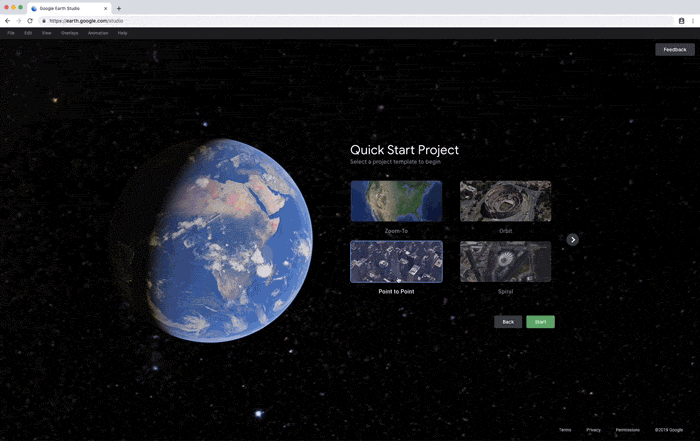Click the address bar URL field
The image size is (700, 441).
356,21
